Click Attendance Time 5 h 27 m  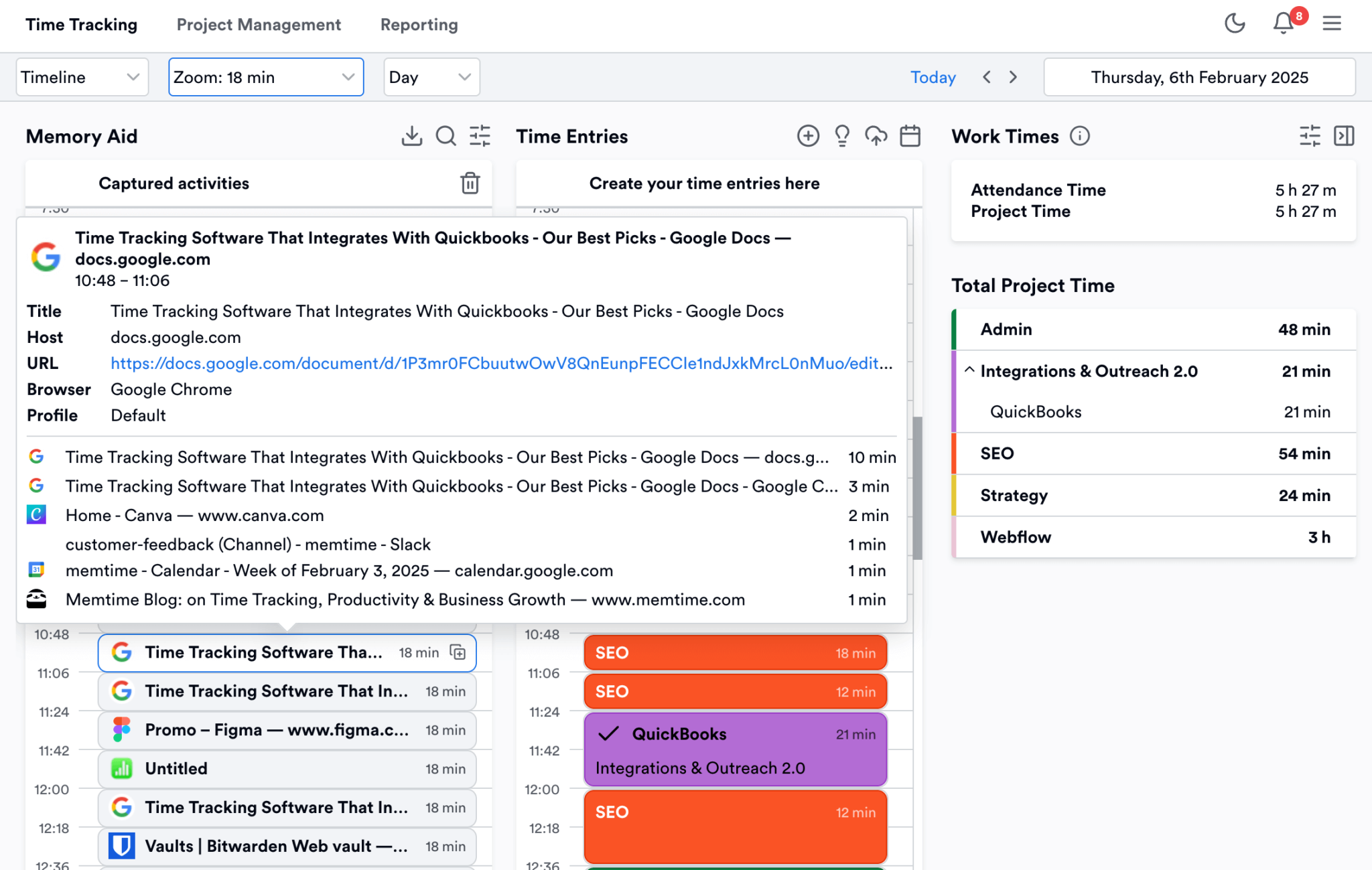coord(1154,190)
